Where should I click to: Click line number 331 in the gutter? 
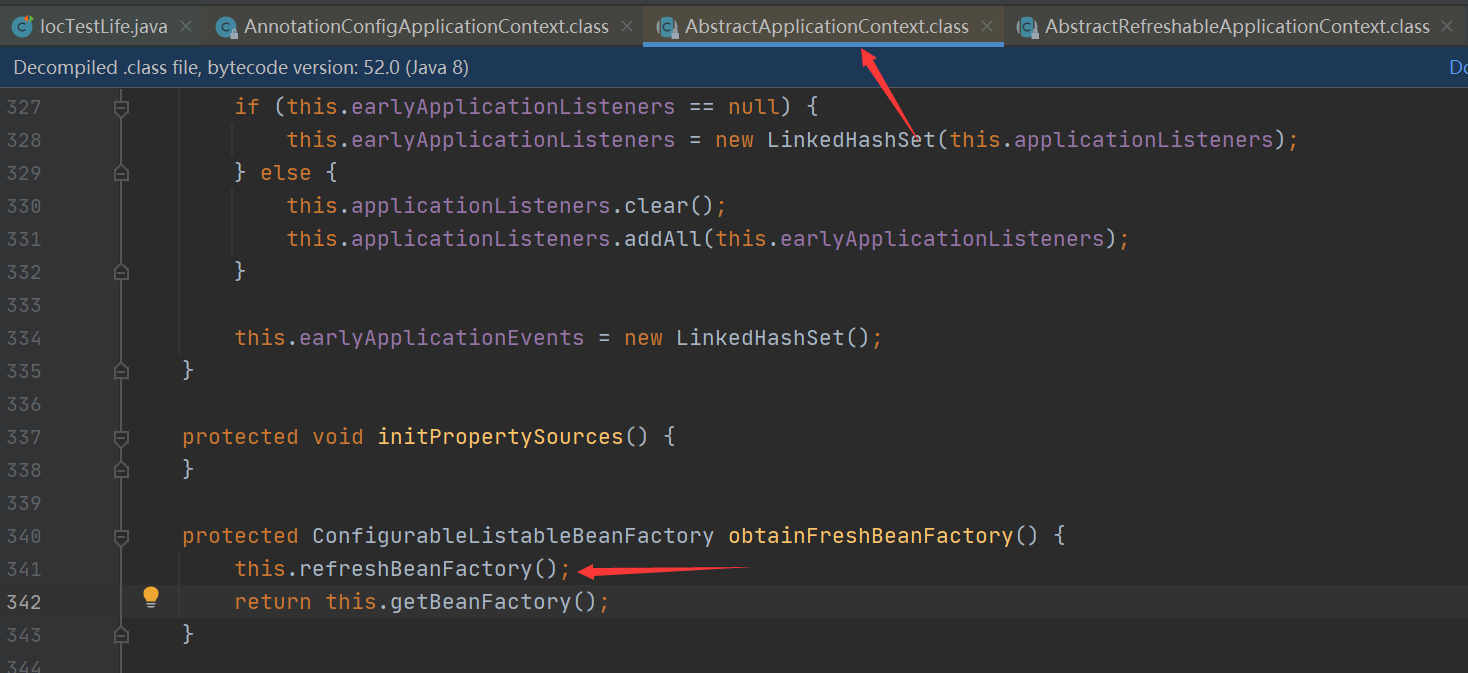pos(24,239)
